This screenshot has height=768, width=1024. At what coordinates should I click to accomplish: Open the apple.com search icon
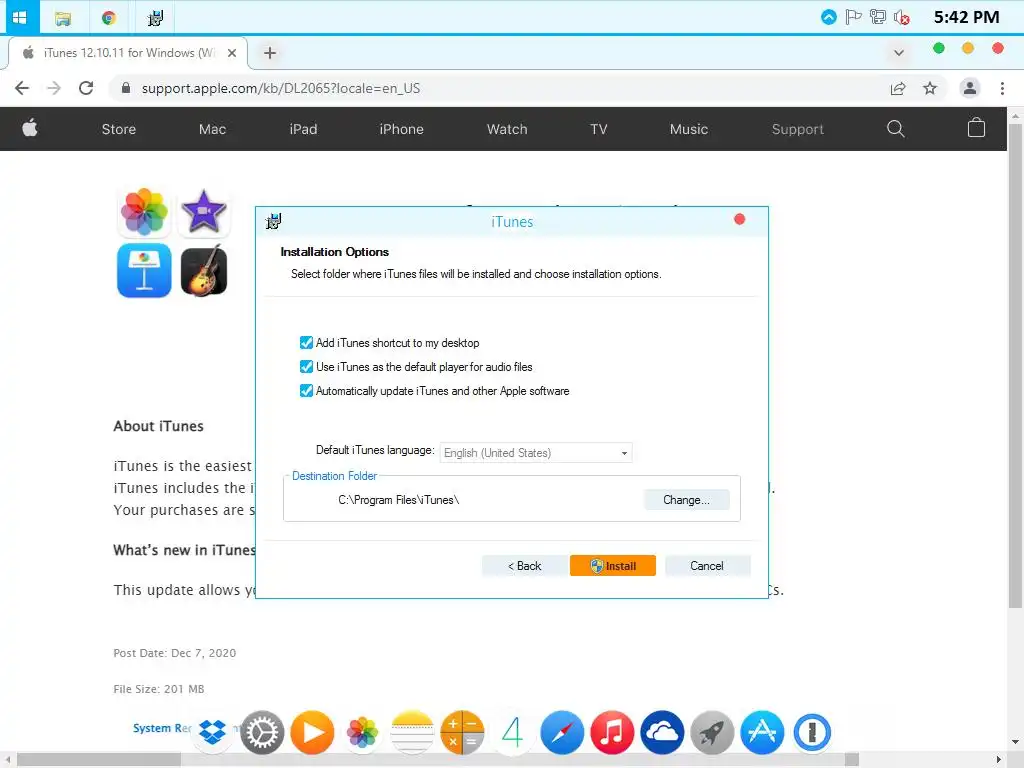point(895,129)
